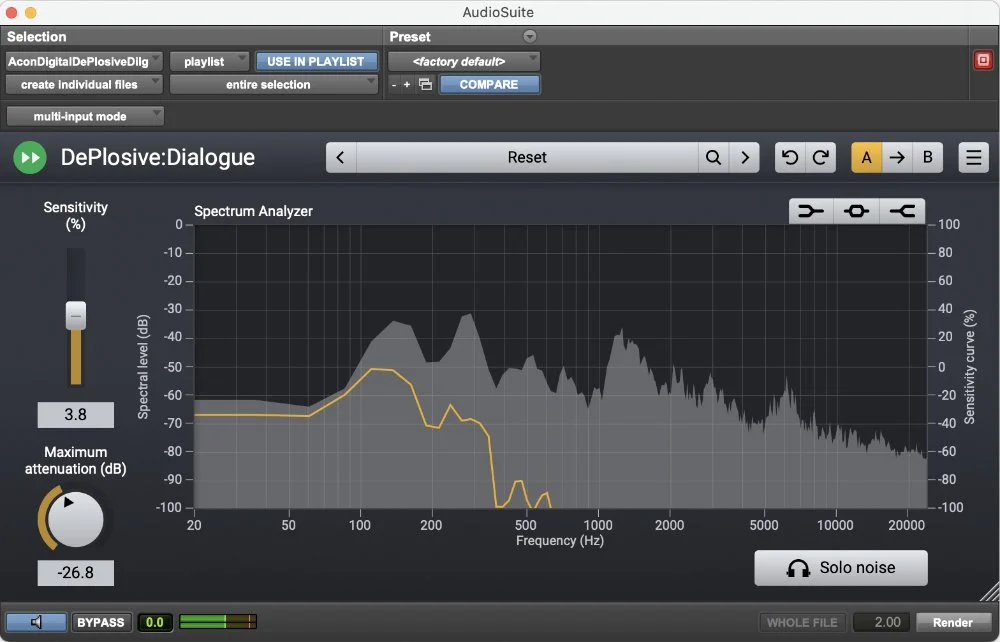1000x642 pixels.
Task: Click the AudioSuite preview level meter
Action: tap(218, 622)
